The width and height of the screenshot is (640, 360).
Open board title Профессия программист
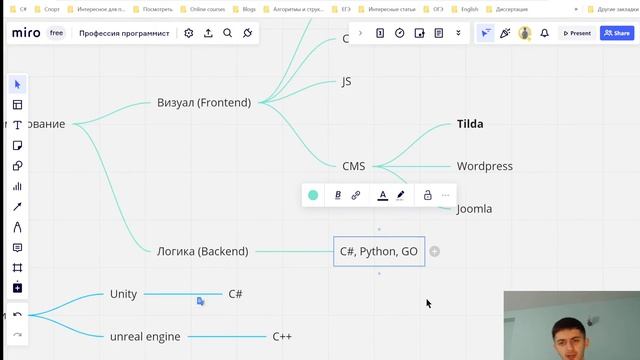click(124, 33)
